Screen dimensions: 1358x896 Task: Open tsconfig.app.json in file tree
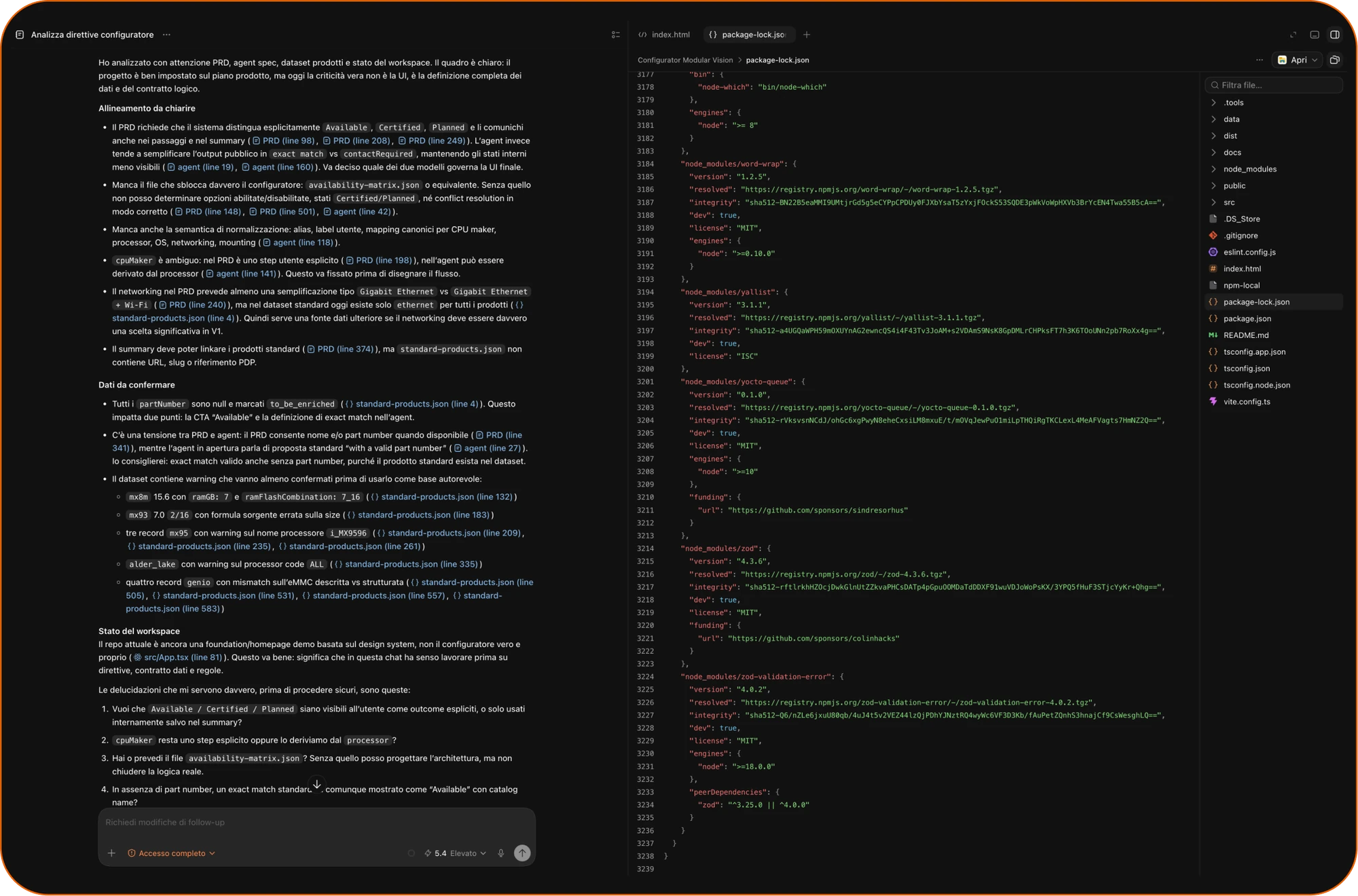tap(1274, 352)
